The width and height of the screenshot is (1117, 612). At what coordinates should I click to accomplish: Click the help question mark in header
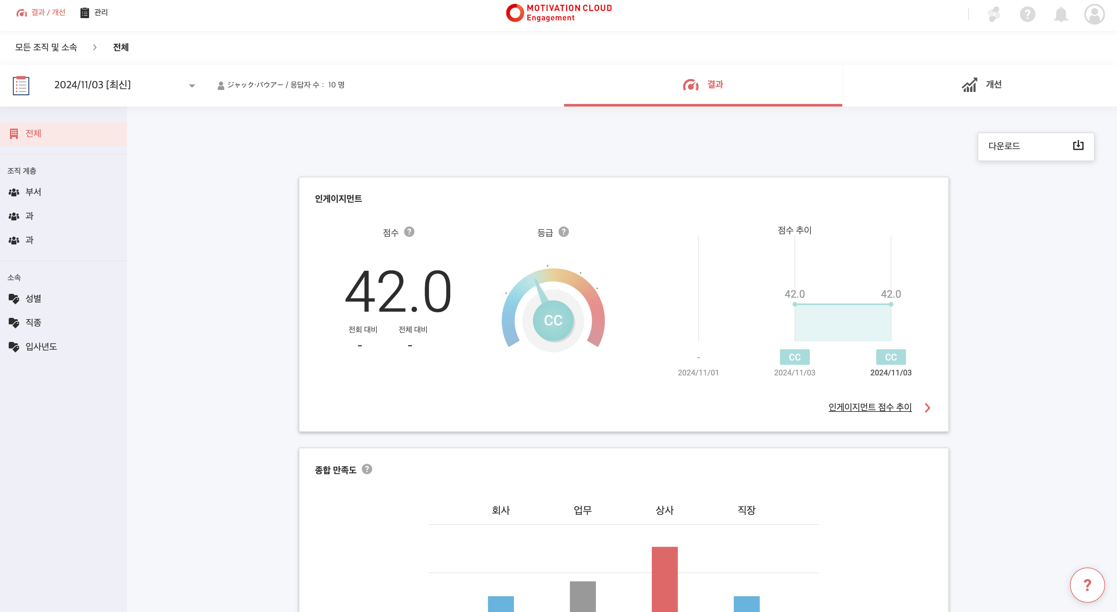pyautogui.click(x=1027, y=14)
